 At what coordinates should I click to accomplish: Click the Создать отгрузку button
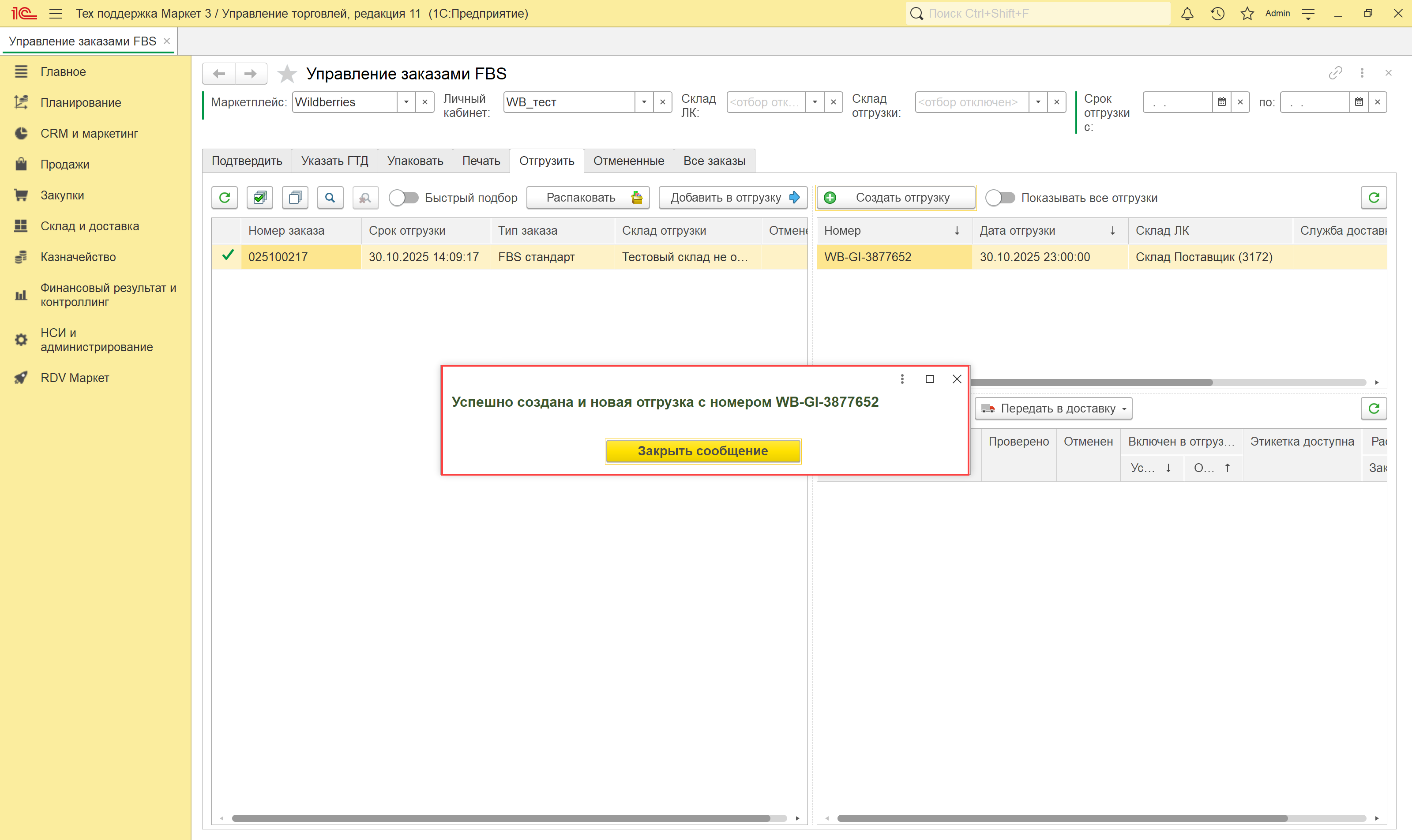[896, 198]
